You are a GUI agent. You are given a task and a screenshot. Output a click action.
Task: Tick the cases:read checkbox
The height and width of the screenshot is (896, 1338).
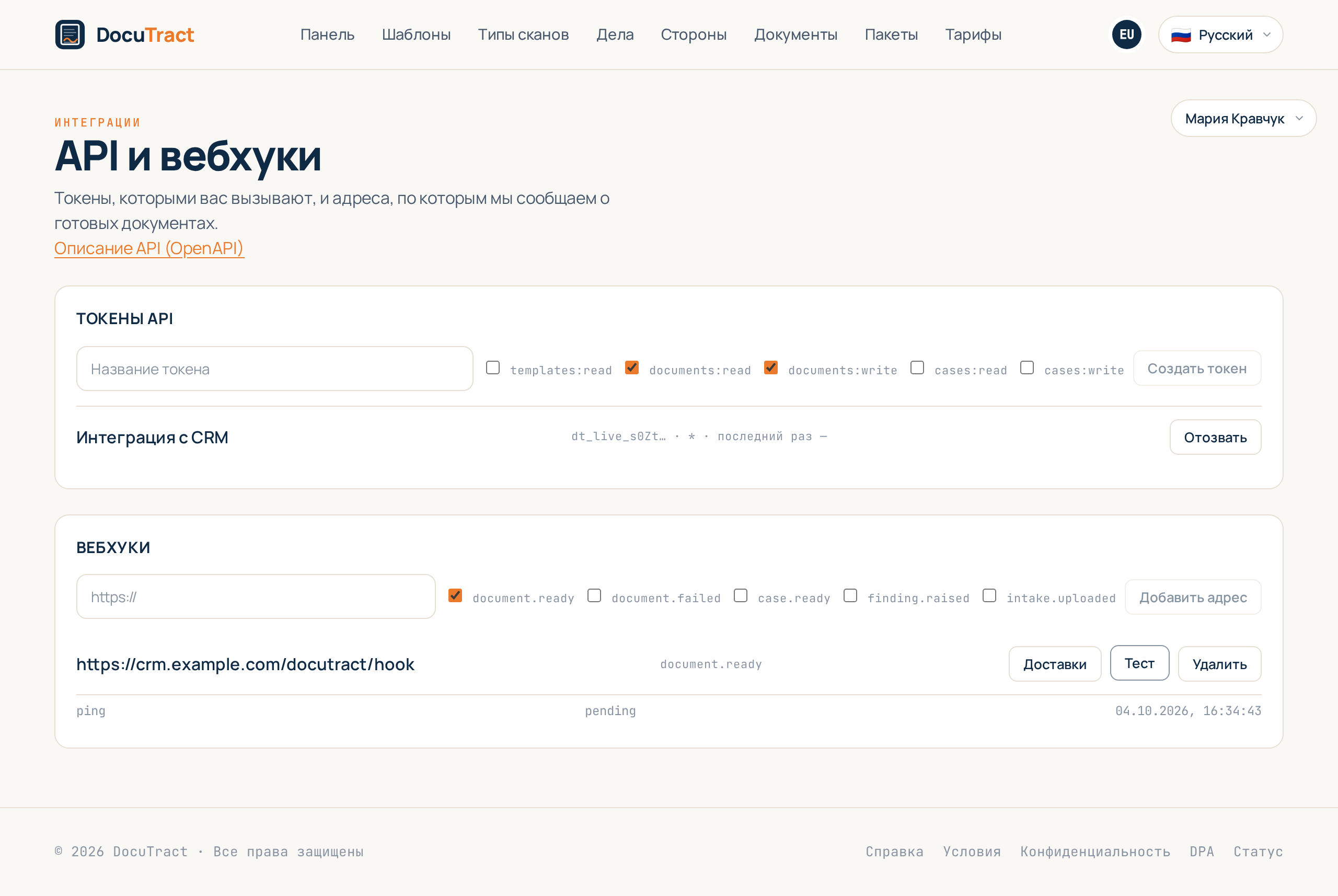pos(917,367)
